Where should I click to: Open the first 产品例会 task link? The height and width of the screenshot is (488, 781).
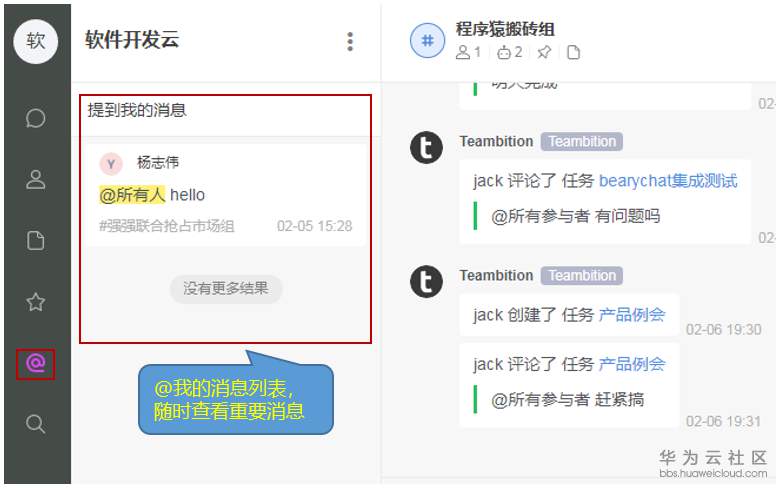pos(632,315)
